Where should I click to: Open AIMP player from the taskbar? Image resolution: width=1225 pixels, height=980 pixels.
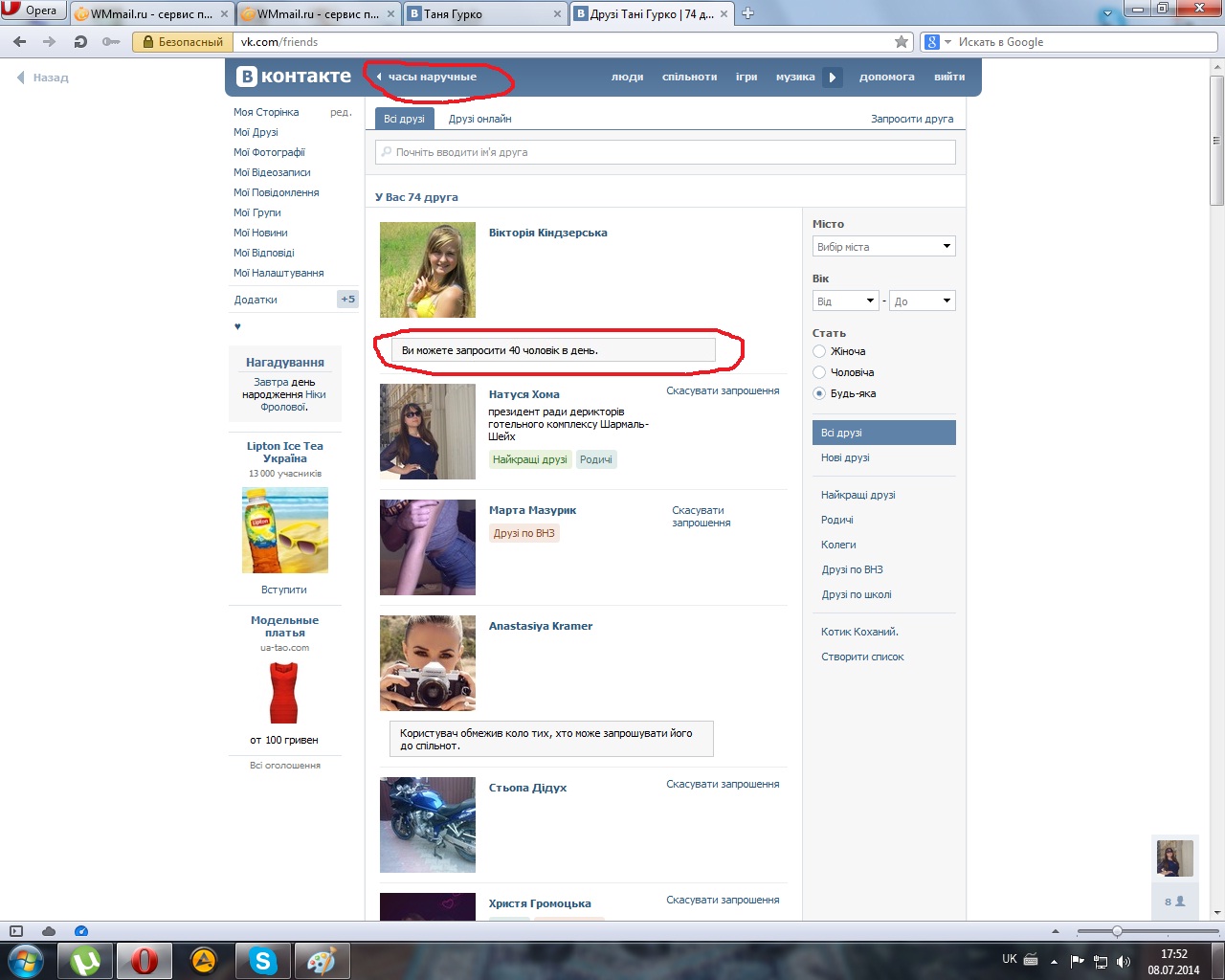pos(204,961)
